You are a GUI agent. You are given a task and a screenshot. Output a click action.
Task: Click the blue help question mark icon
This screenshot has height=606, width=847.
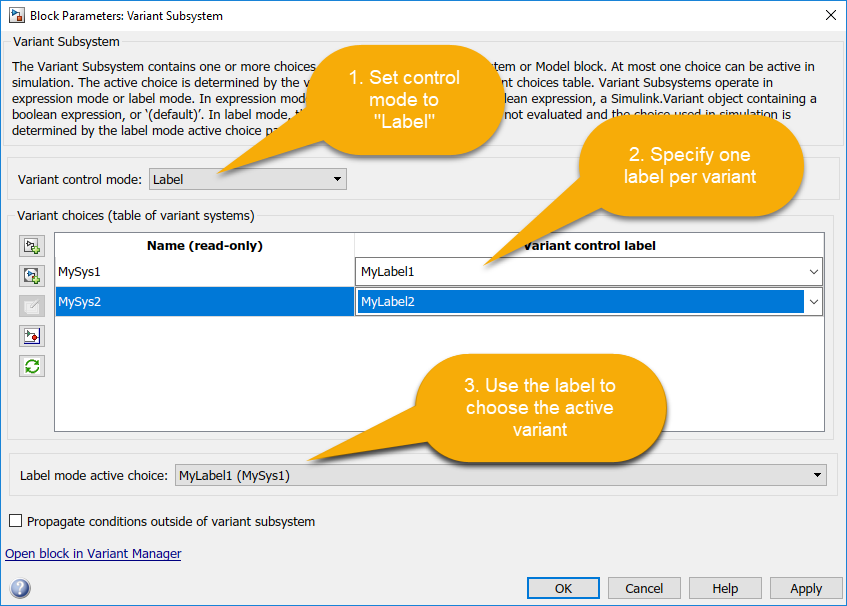point(20,588)
